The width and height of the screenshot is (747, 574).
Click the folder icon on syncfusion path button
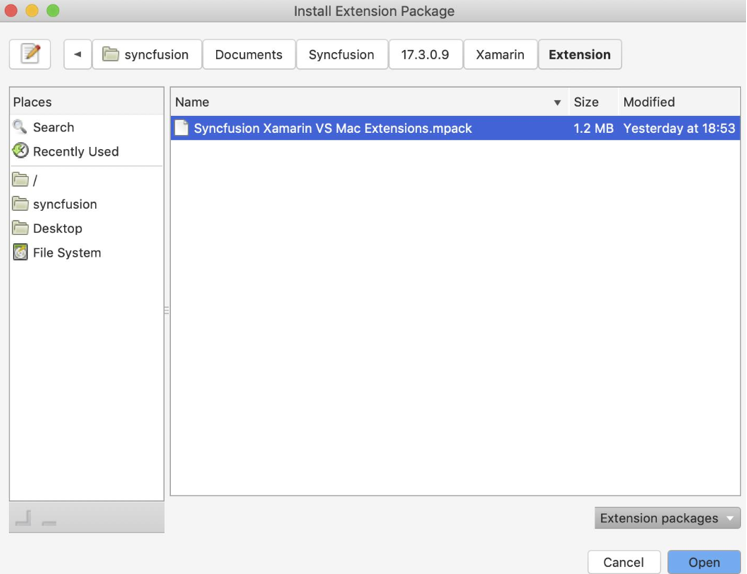coord(111,54)
